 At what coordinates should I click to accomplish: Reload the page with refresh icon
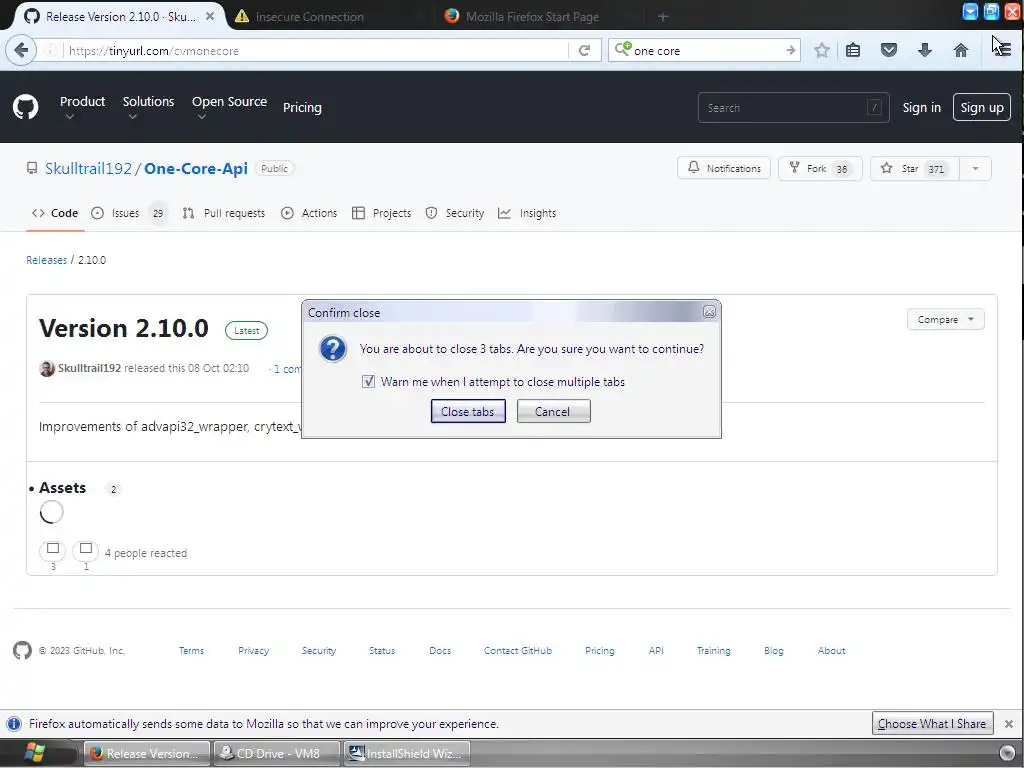coord(584,50)
